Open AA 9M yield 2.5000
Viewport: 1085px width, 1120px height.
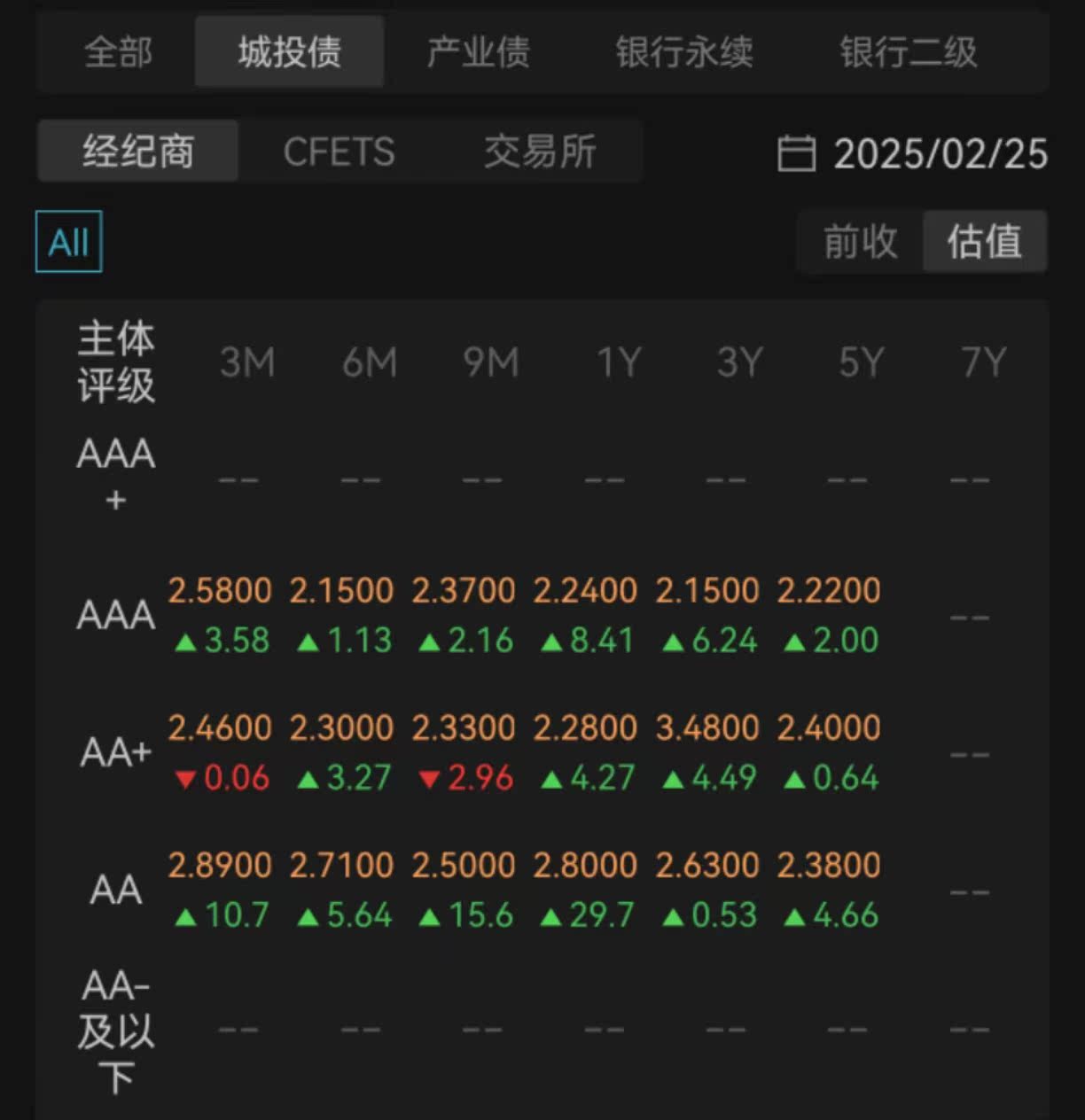click(x=464, y=865)
